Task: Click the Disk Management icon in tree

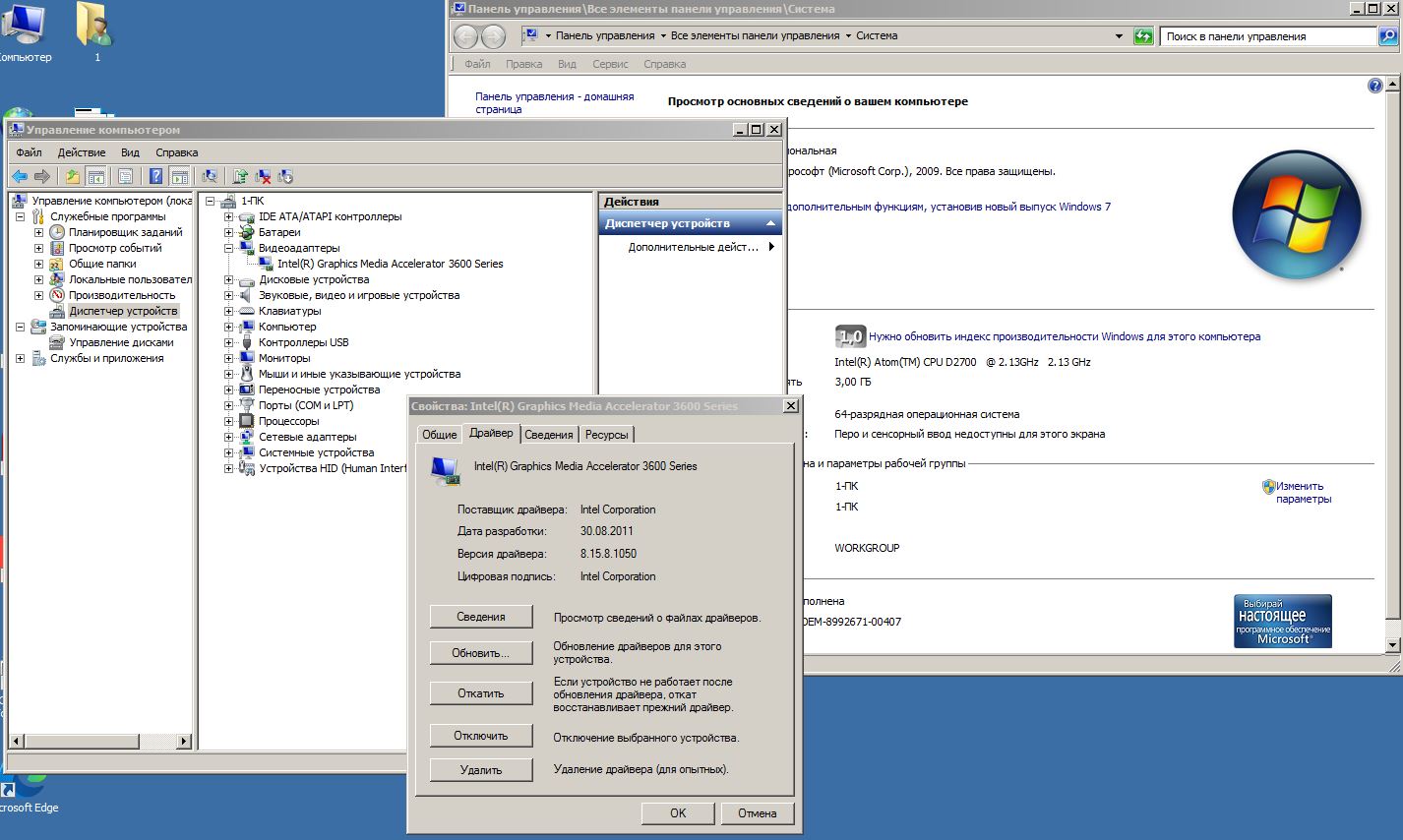Action: [58, 342]
